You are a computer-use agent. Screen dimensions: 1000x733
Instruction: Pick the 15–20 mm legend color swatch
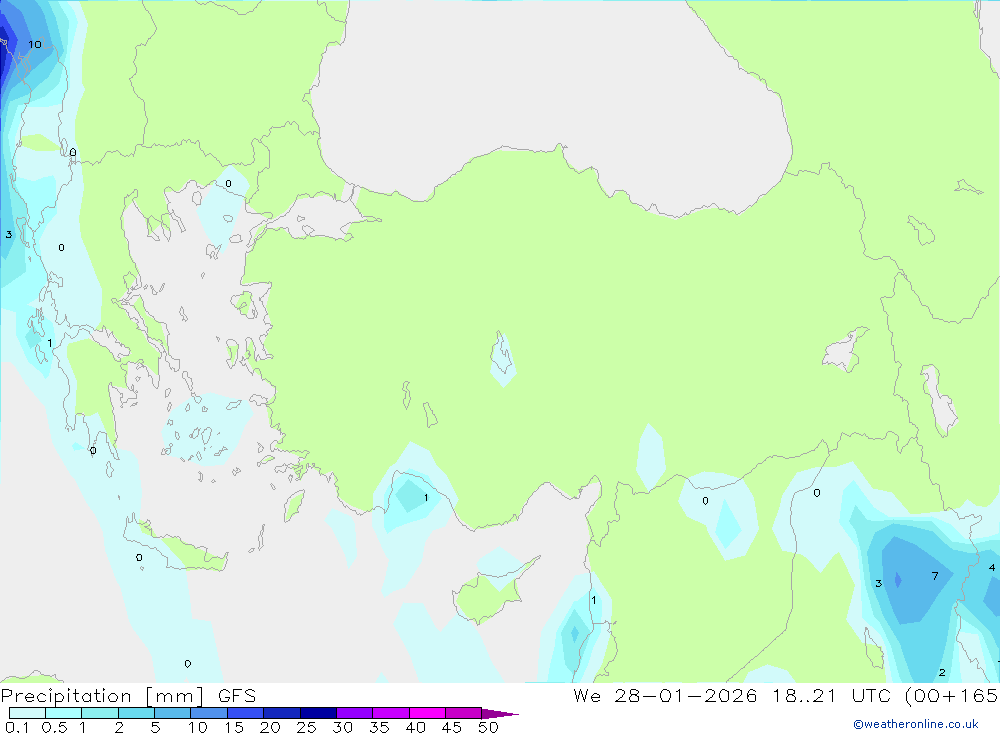[x=245, y=713]
